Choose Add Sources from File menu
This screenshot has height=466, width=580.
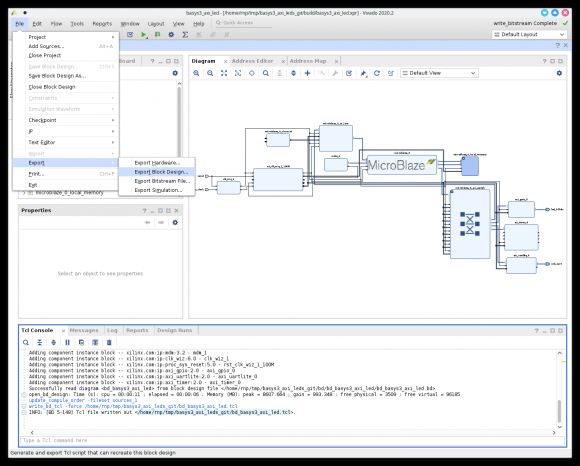click(x=66, y=46)
